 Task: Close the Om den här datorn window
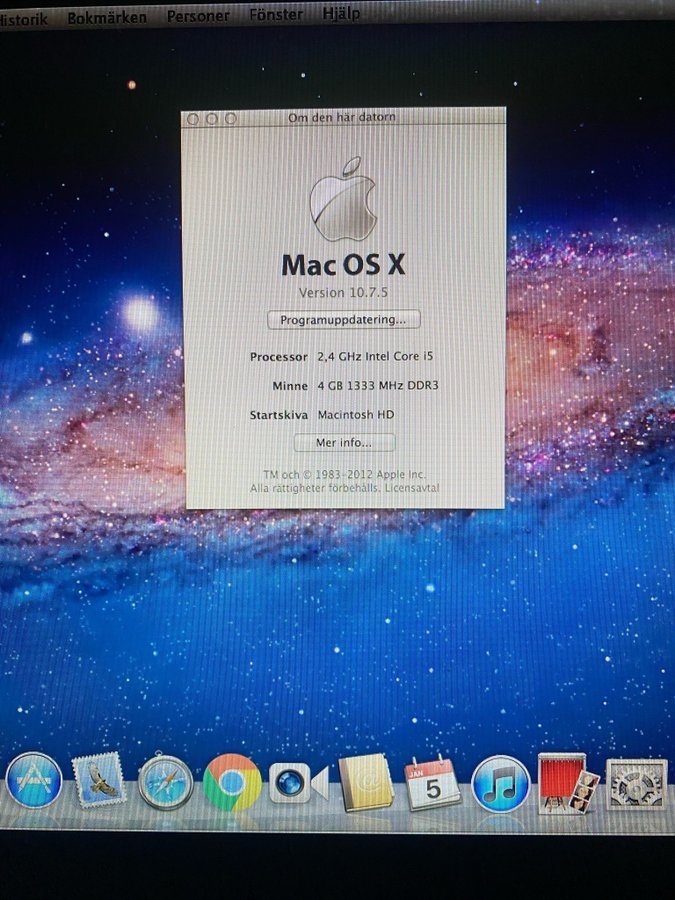click(x=193, y=118)
